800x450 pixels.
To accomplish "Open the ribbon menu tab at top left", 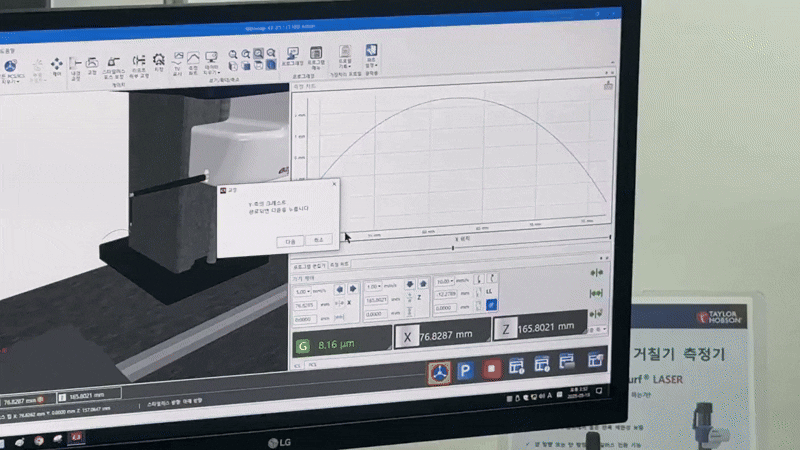I will [7, 51].
